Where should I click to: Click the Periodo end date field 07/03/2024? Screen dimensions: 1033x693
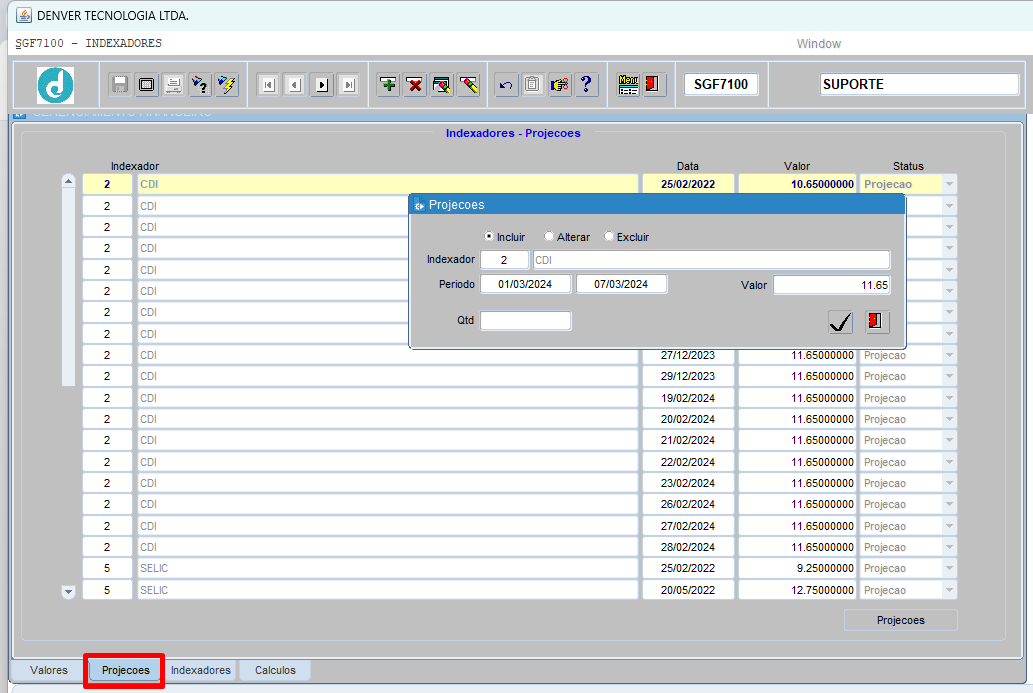tap(621, 285)
